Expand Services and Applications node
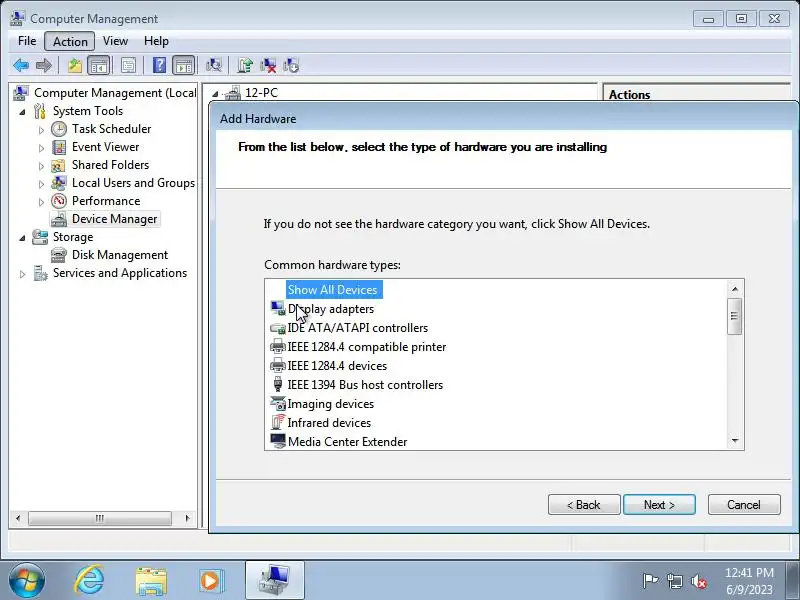This screenshot has height=600, width=800. coord(22,274)
